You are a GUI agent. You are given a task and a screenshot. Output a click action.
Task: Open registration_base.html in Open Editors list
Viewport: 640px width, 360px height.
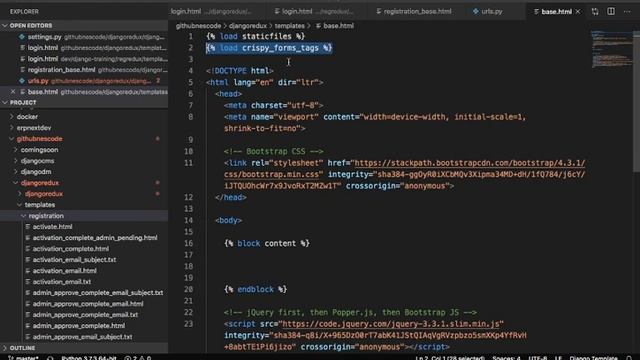(84, 70)
